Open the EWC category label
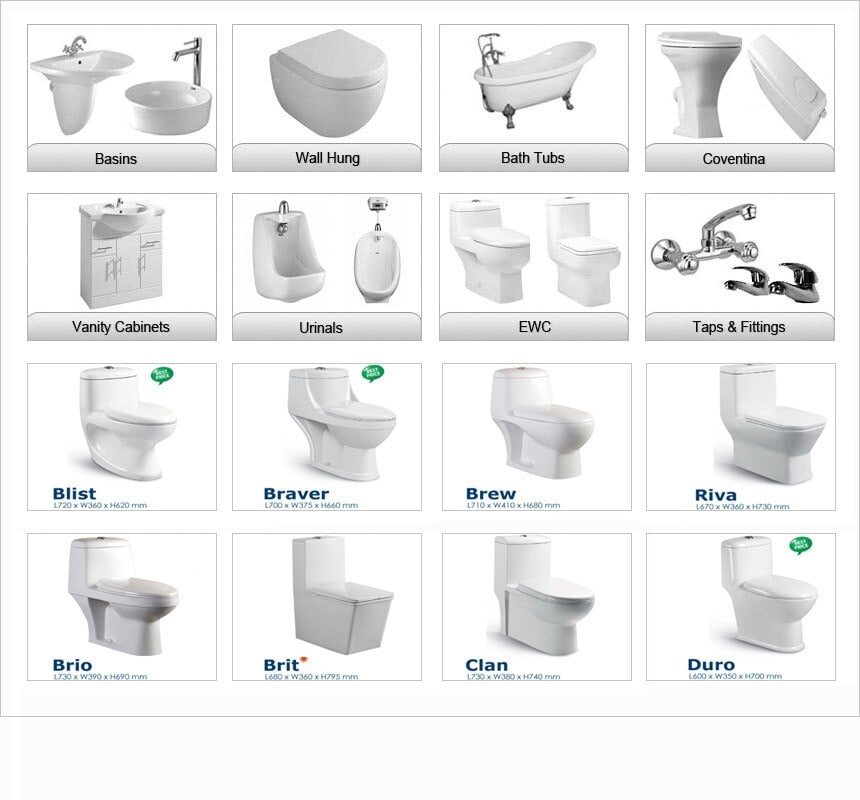Screen dimensions: 860x800 pos(534,327)
